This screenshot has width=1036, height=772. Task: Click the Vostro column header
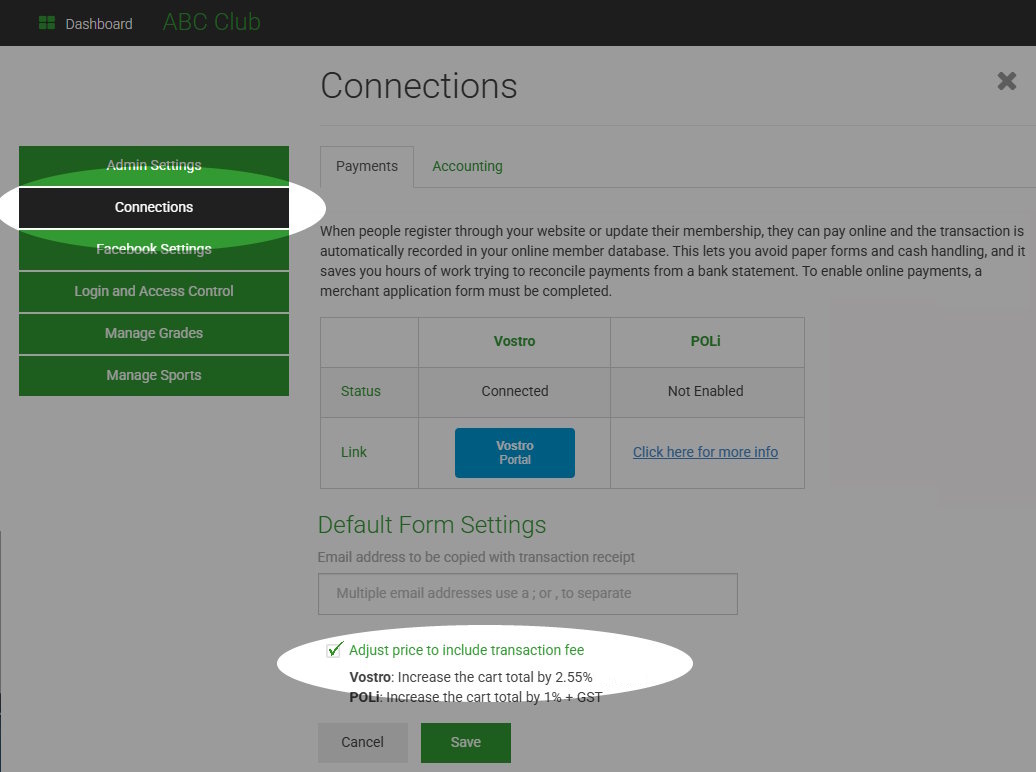click(514, 341)
